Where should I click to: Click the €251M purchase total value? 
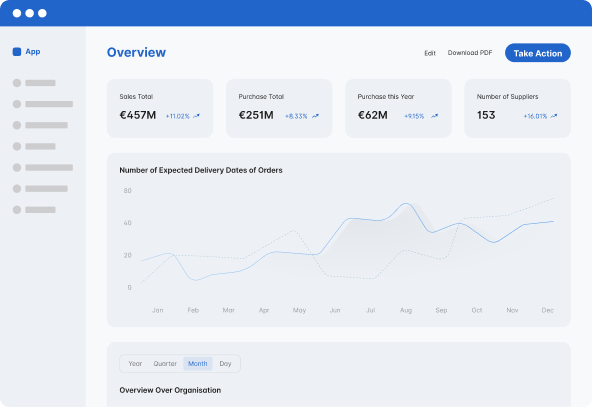[x=256, y=115]
